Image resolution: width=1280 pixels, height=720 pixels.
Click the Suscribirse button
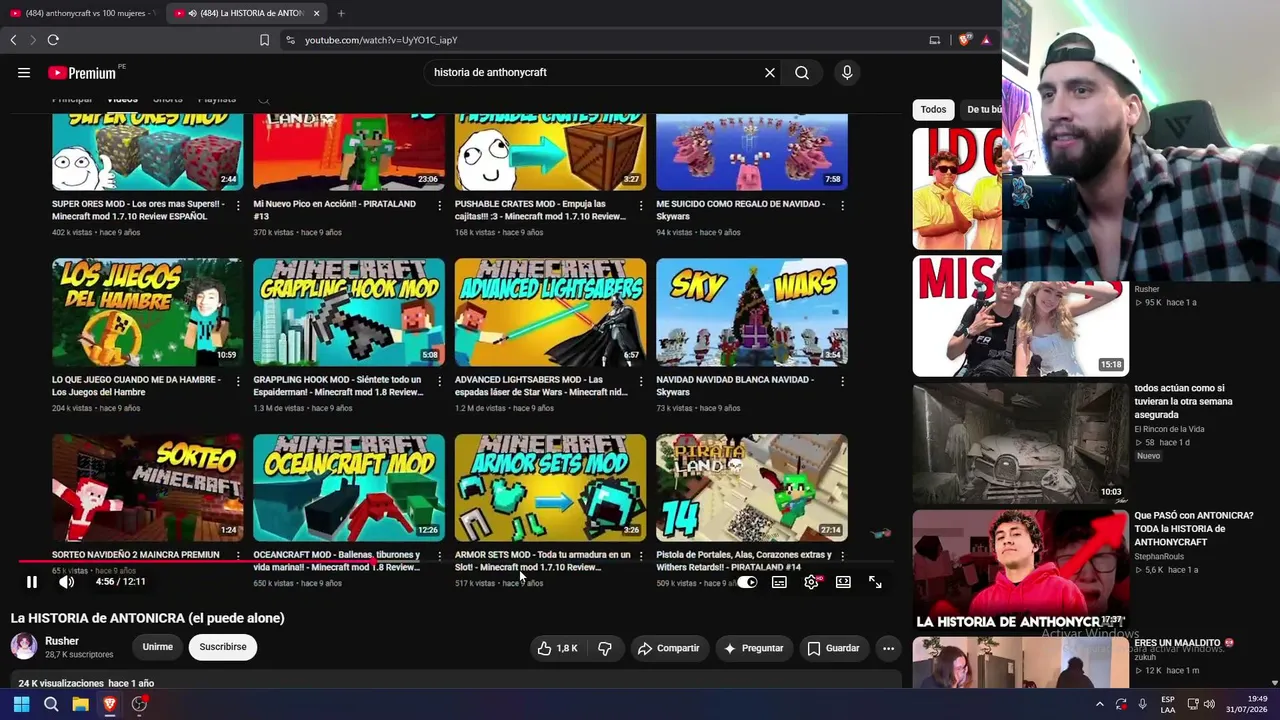pos(223,647)
